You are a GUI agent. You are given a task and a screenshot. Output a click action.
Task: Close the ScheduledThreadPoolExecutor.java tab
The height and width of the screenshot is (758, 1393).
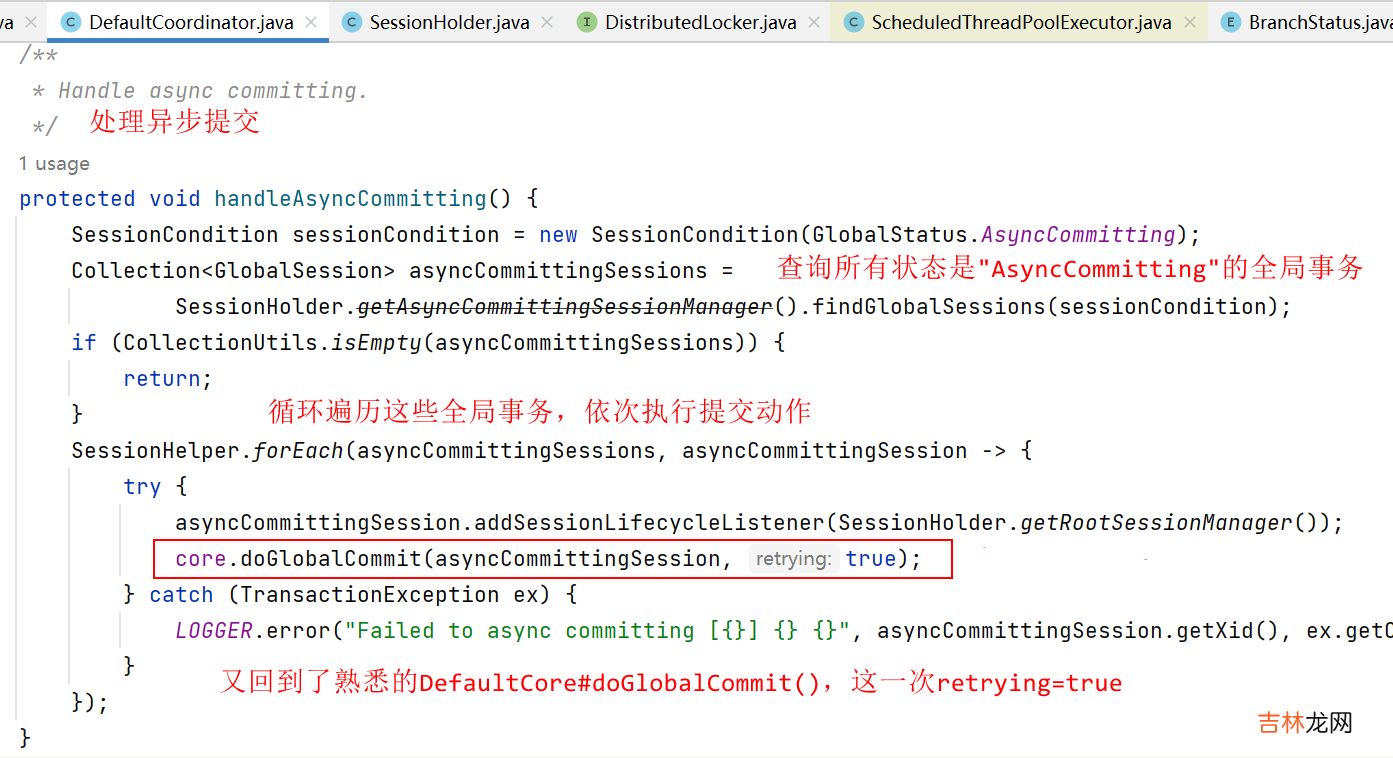tap(1189, 22)
